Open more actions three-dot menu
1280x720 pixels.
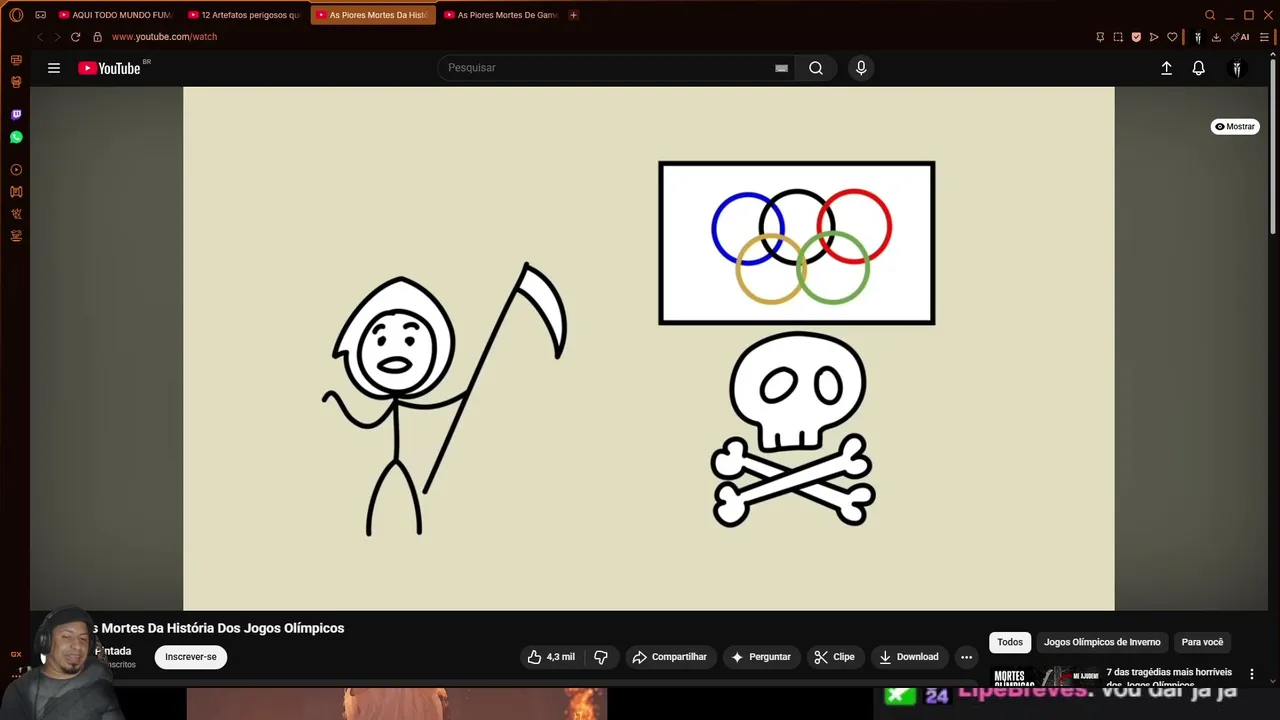966,657
